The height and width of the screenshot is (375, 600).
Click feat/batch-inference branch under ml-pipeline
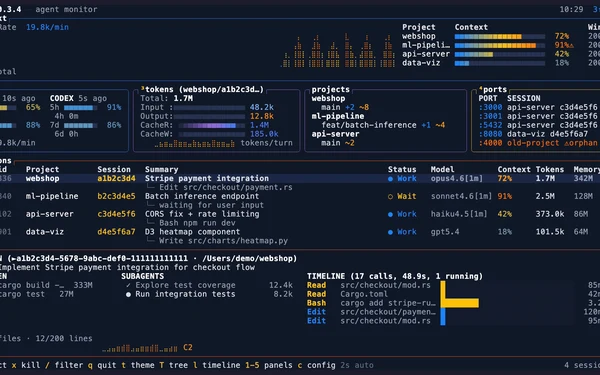(x=383, y=125)
